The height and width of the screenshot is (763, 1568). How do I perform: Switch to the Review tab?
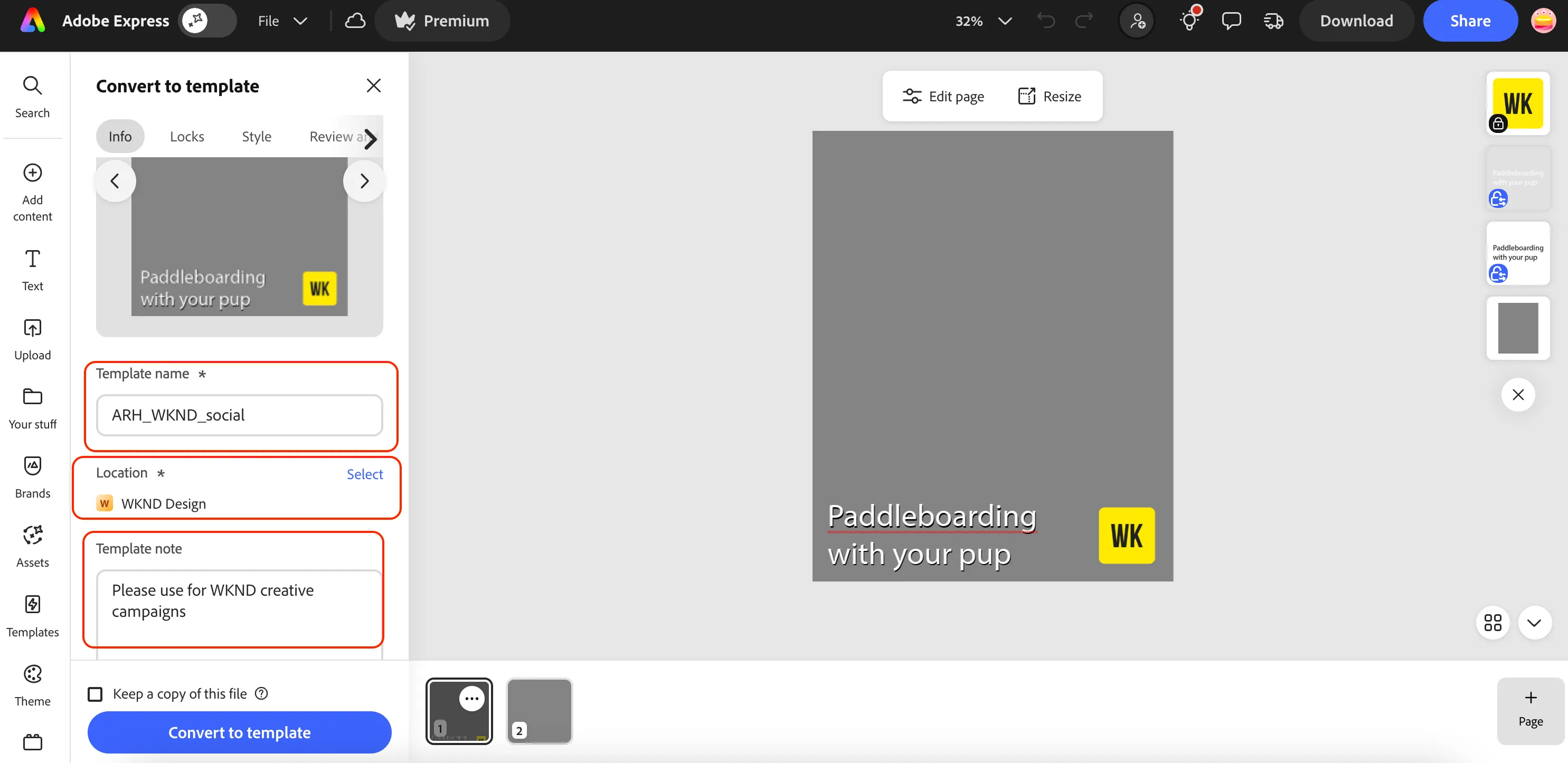click(x=338, y=136)
